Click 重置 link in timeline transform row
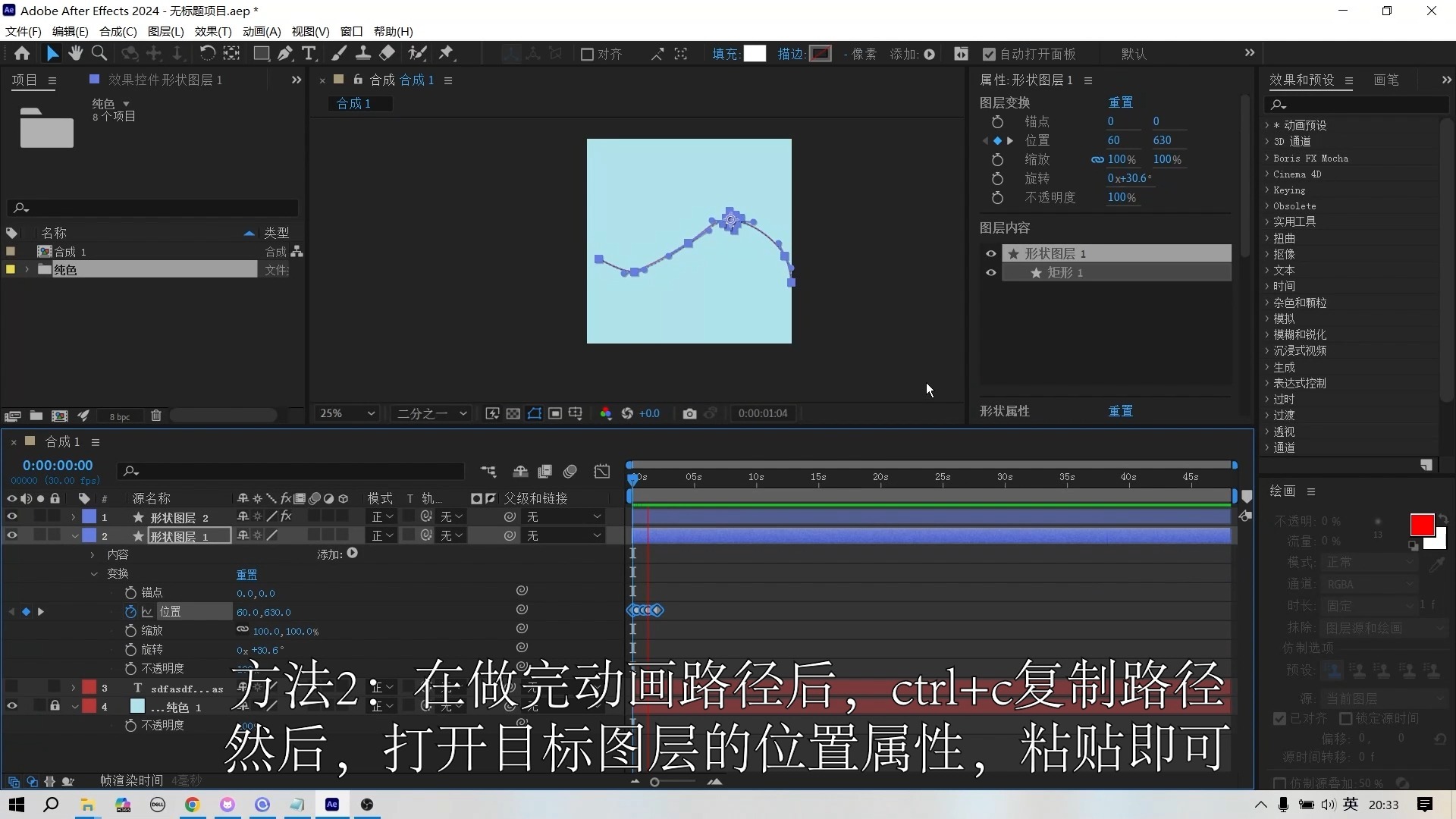1456x819 pixels. pyautogui.click(x=246, y=575)
